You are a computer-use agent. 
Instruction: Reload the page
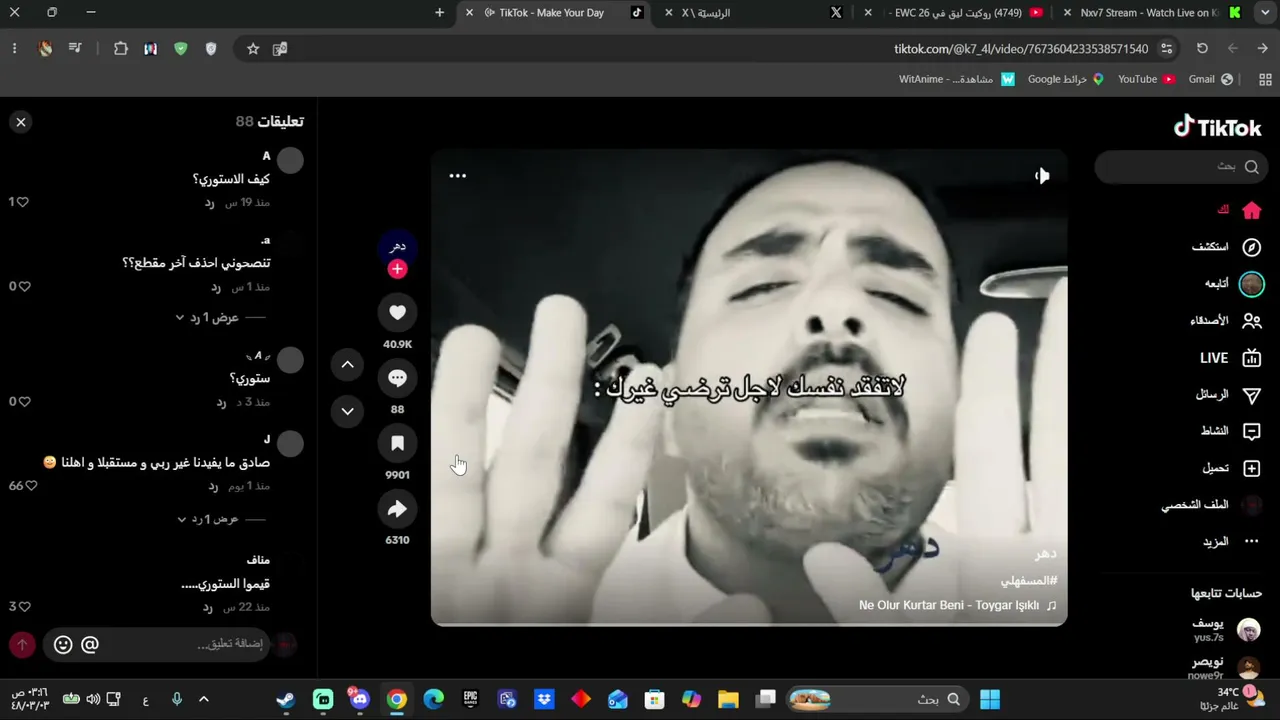1202,48
